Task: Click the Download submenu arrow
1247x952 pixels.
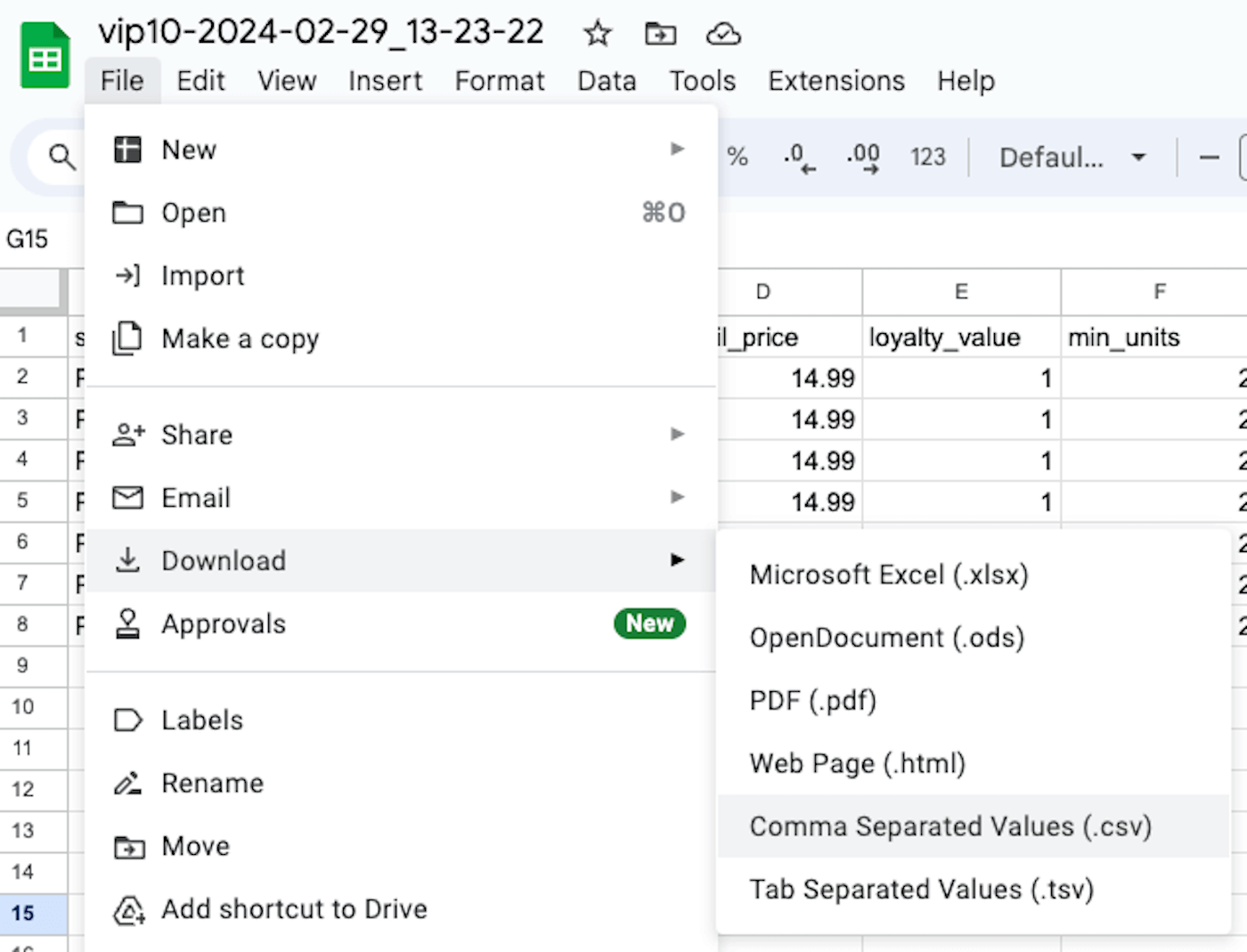Action: pyautogui.click(x=678, y=560)
